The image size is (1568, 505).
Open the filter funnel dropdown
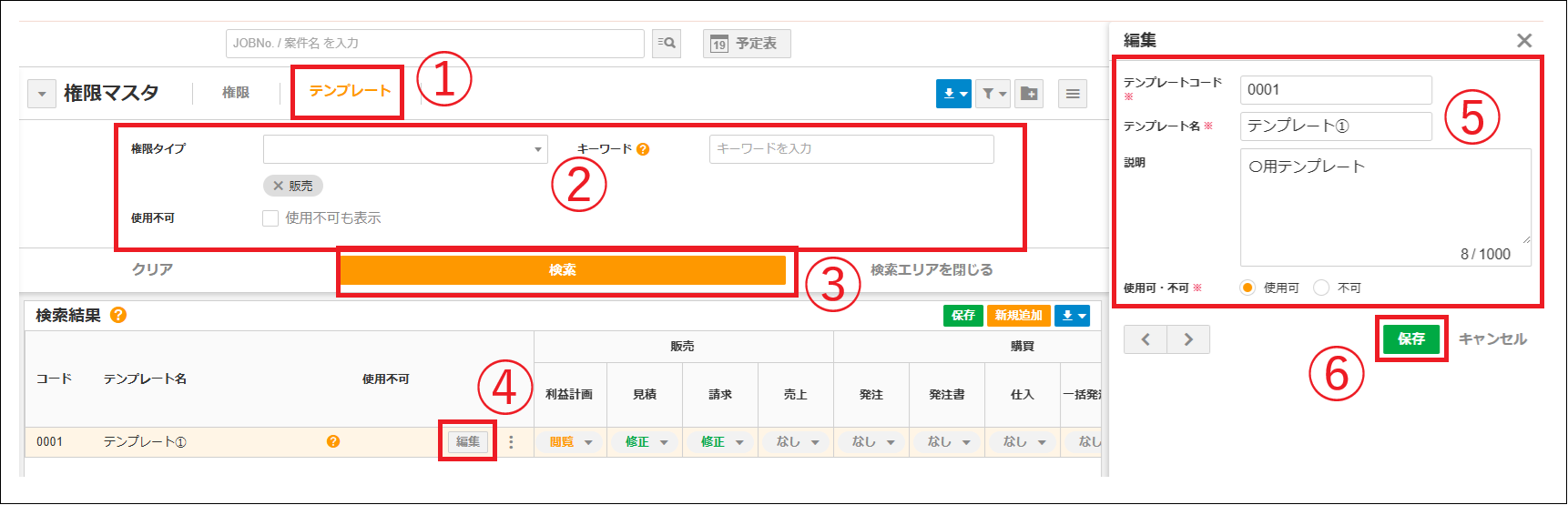(x=993, y=93)
